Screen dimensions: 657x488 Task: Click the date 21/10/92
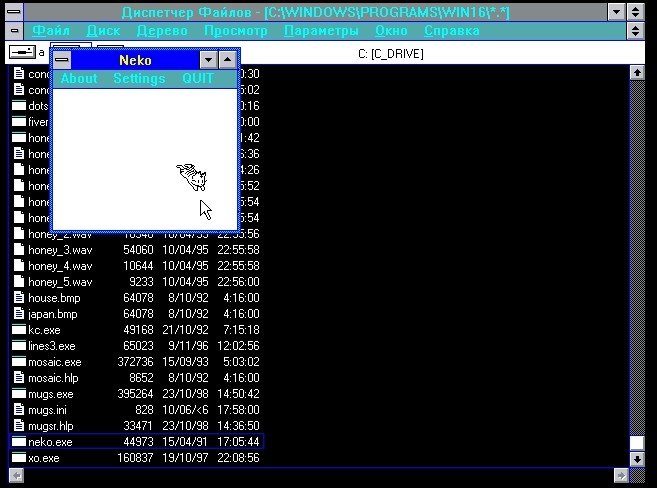point(185,330)
